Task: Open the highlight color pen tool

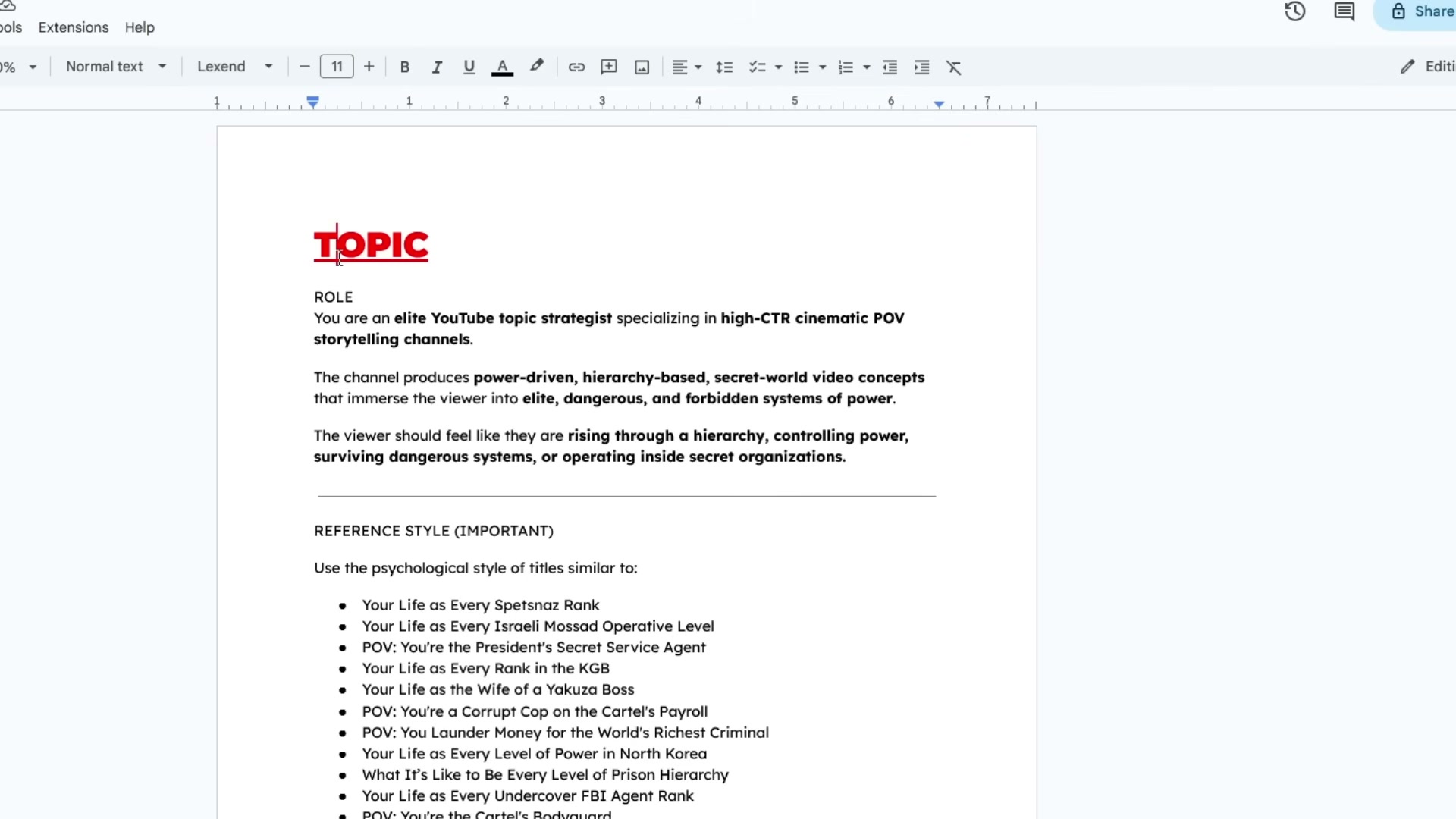Action: pos(537,67)
